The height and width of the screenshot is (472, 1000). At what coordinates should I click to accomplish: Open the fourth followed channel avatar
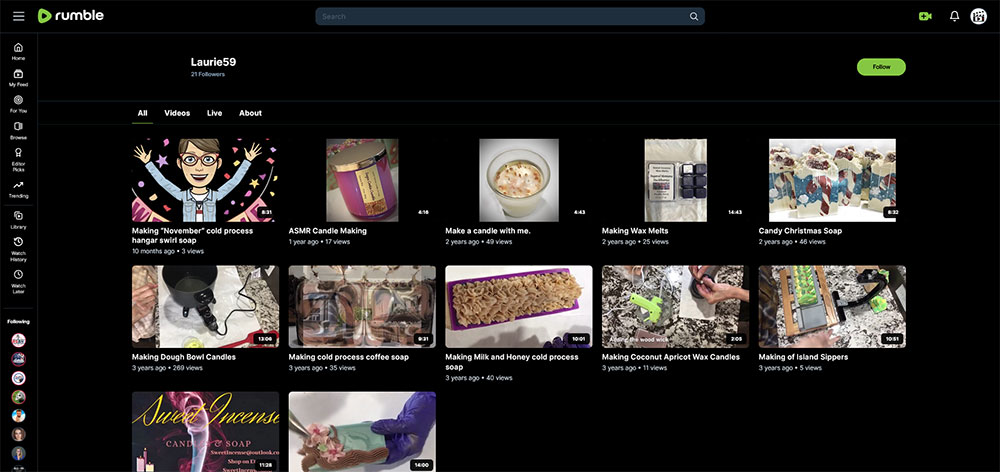pos(18,397)
